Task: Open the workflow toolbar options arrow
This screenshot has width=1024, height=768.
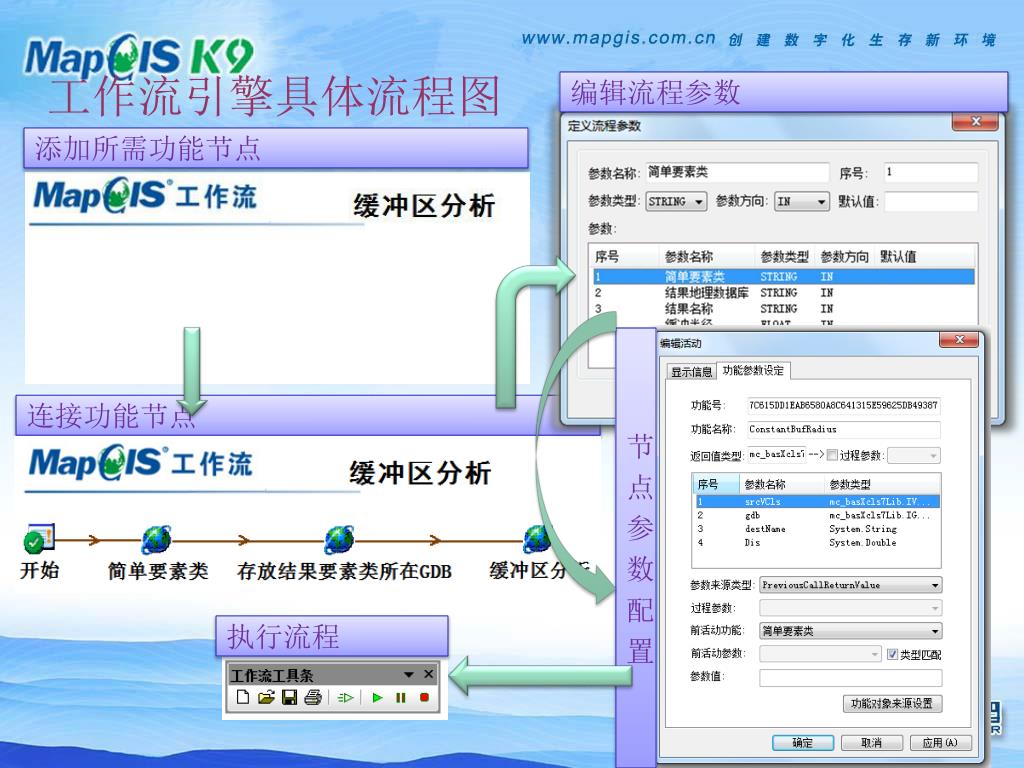Action: tap(409, 675)
